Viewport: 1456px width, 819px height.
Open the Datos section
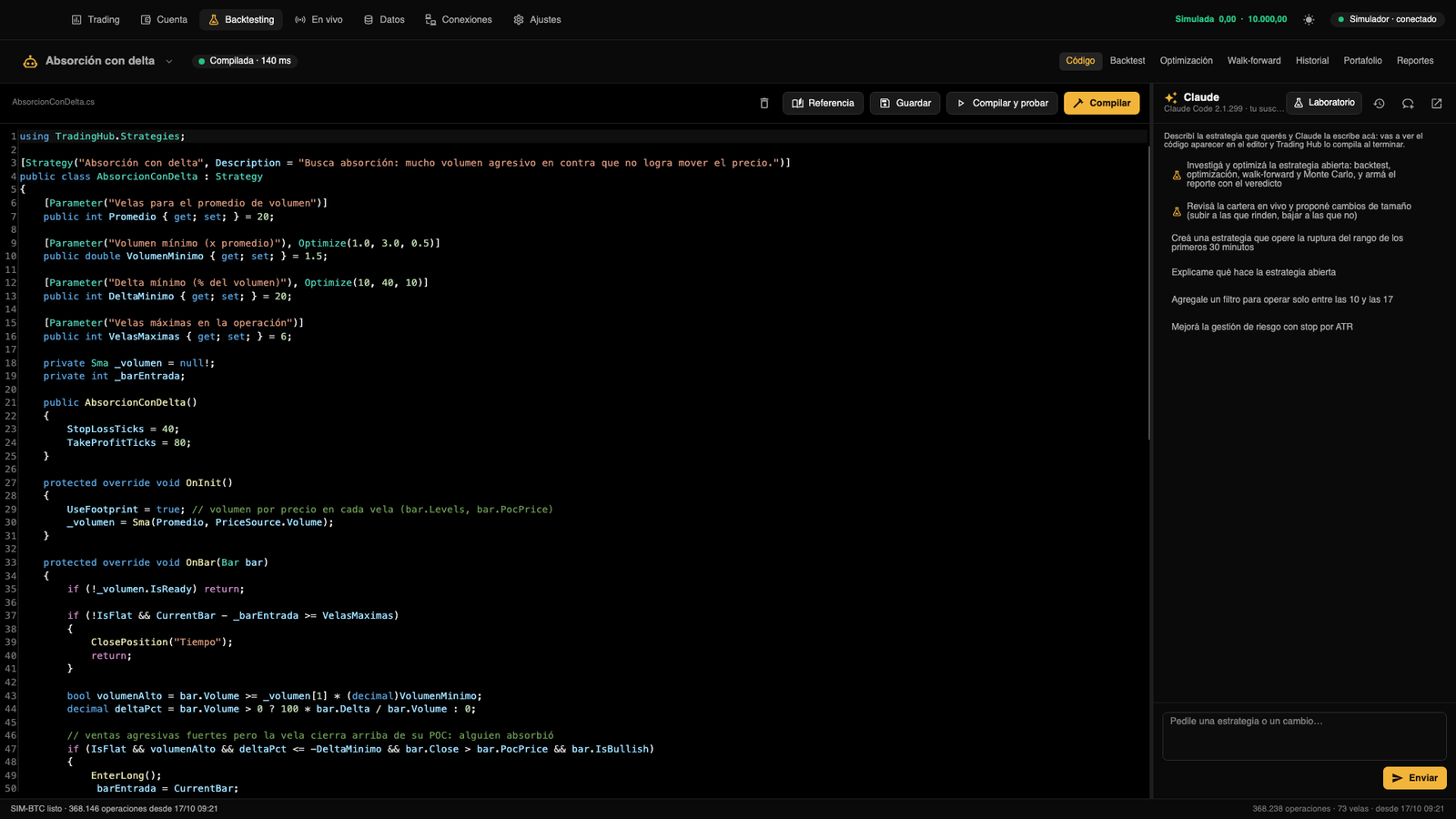tap(384, 19)
